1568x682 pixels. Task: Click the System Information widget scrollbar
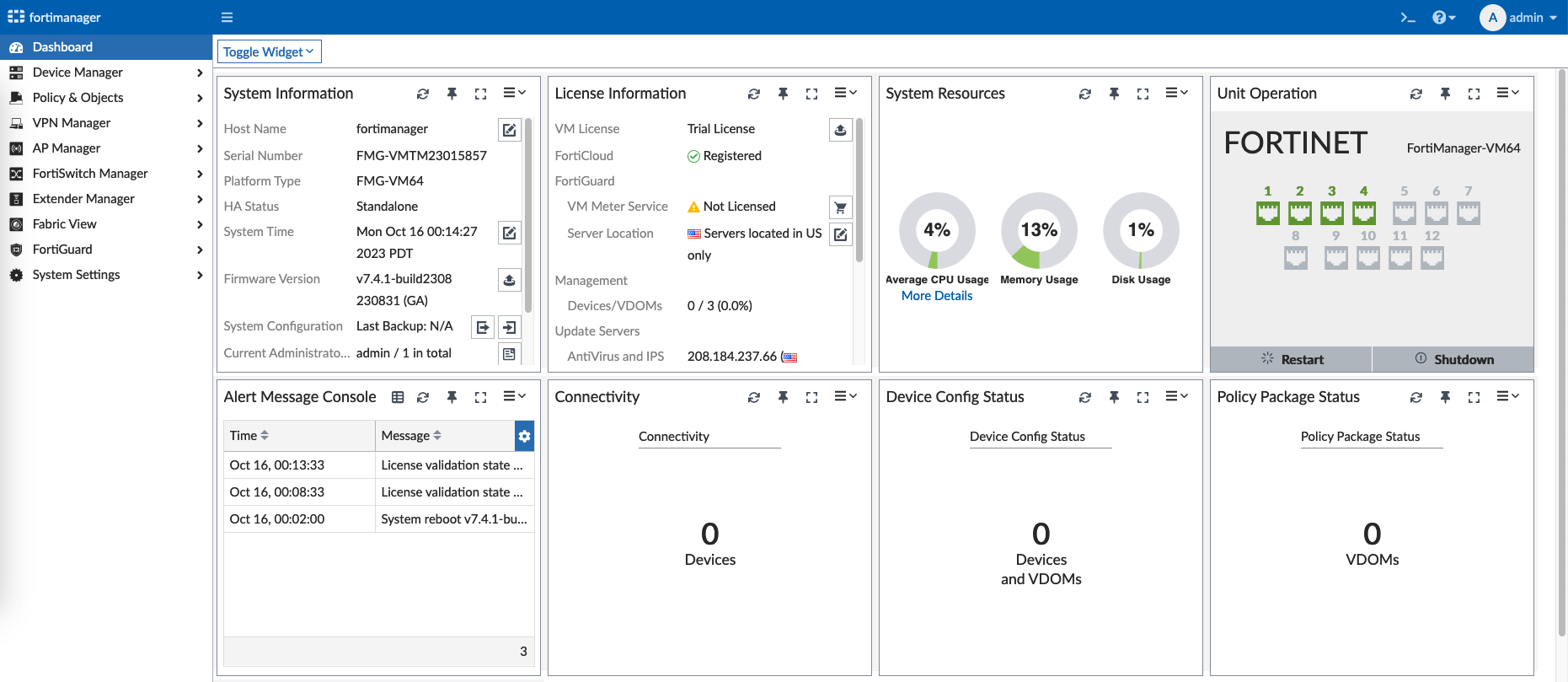click(528, 215)
